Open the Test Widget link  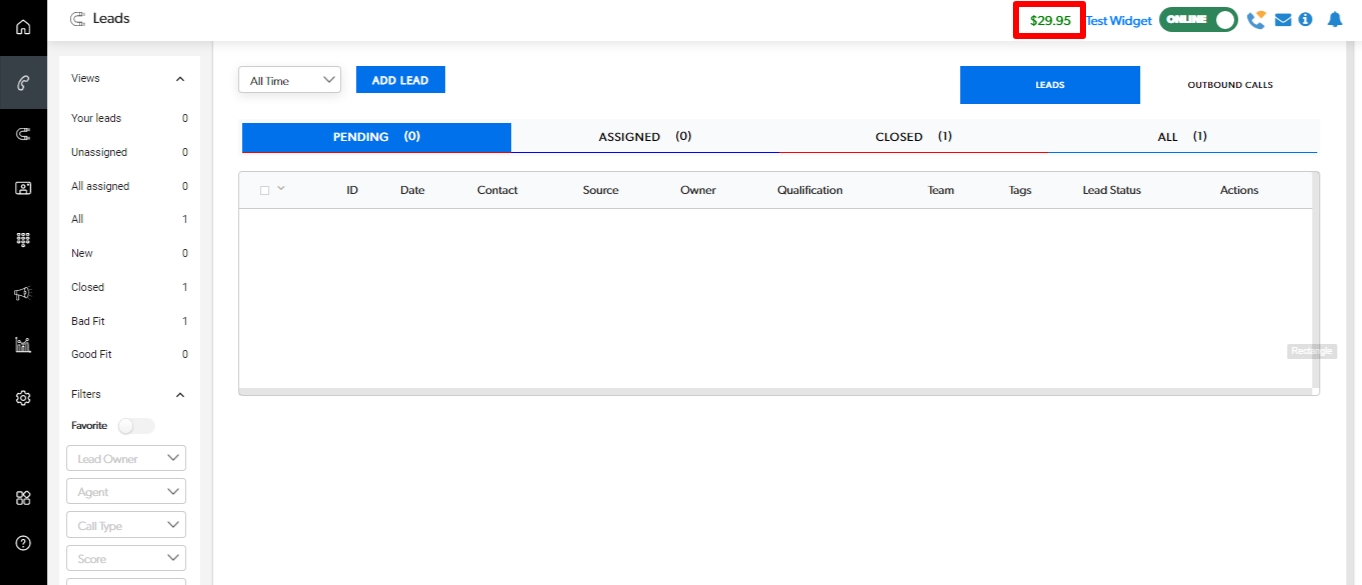point(1118,21)
